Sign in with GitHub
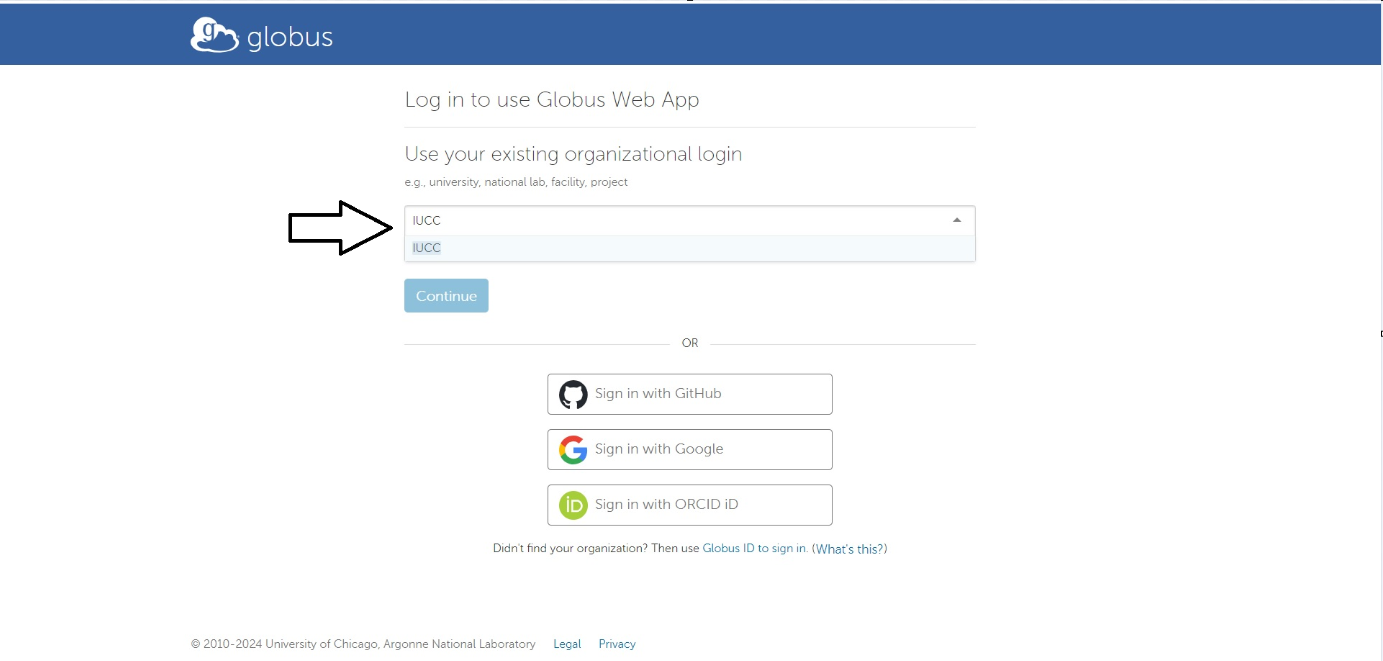 pos(690,394)
